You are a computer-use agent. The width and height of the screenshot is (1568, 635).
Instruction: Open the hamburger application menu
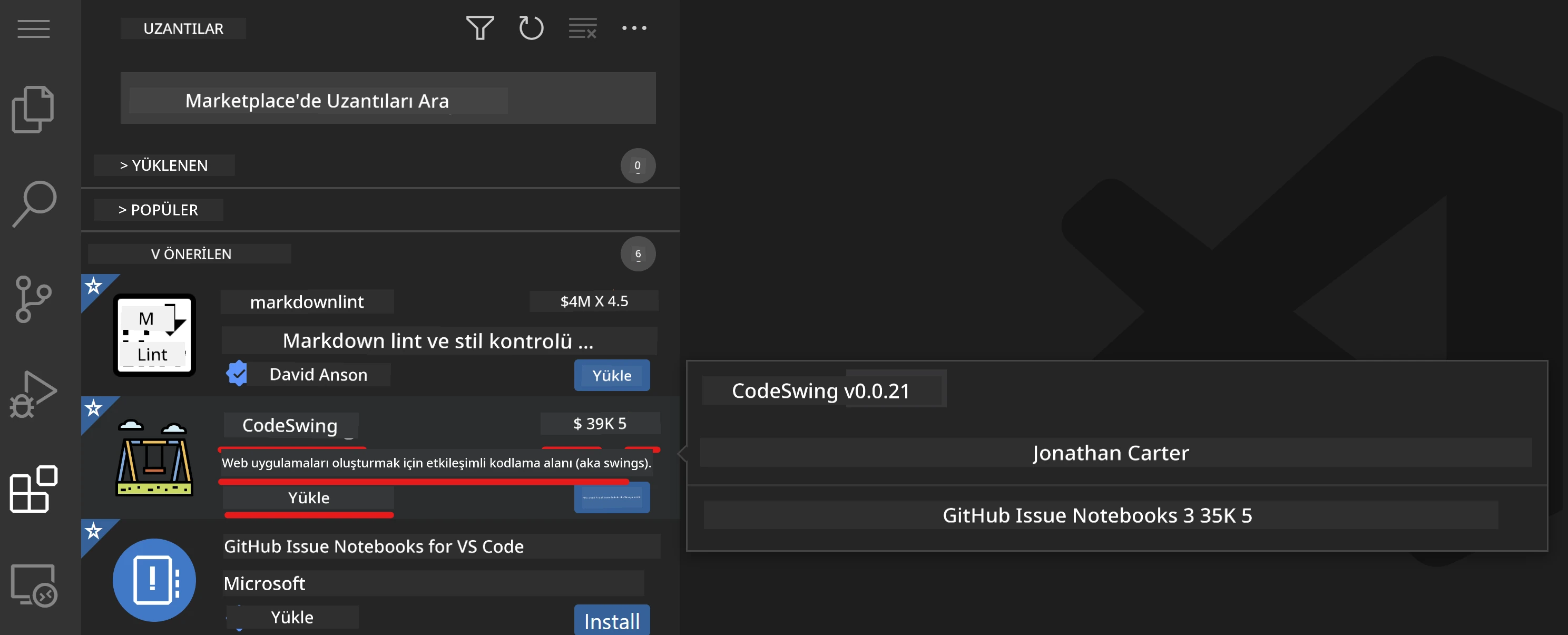[x=34, y=28]
